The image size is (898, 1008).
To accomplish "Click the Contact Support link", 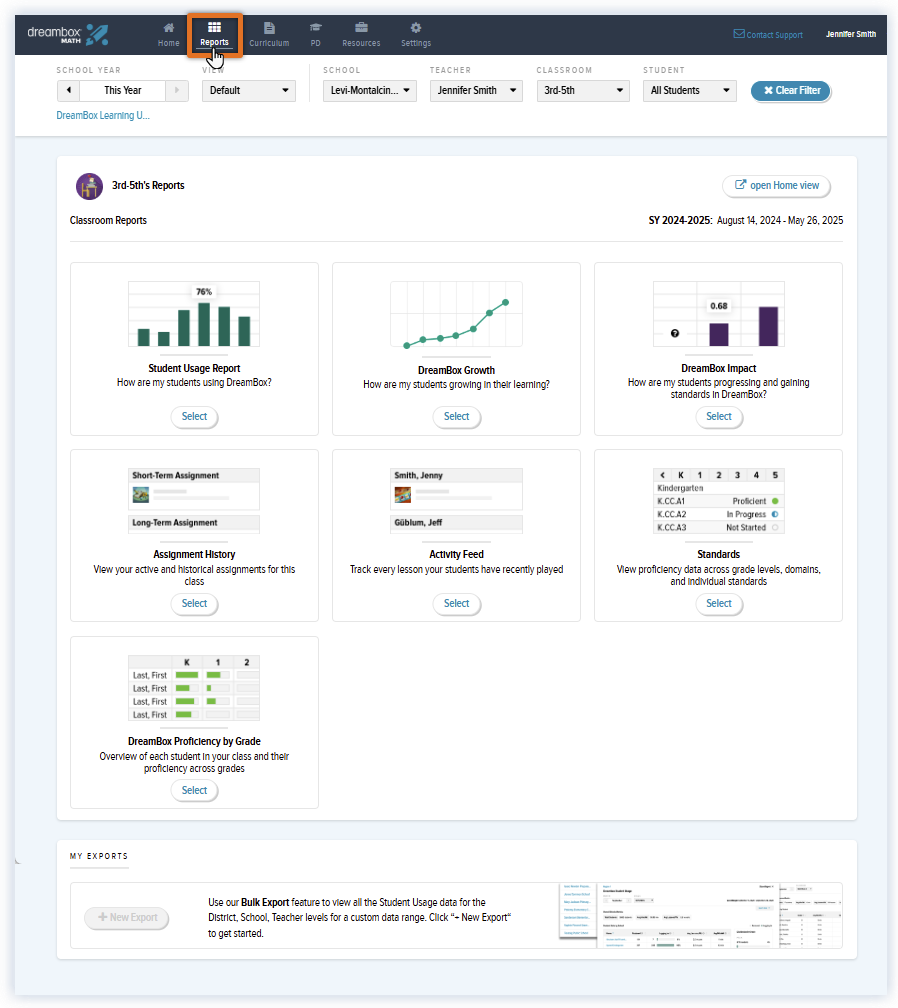I will tap(768, 35).
